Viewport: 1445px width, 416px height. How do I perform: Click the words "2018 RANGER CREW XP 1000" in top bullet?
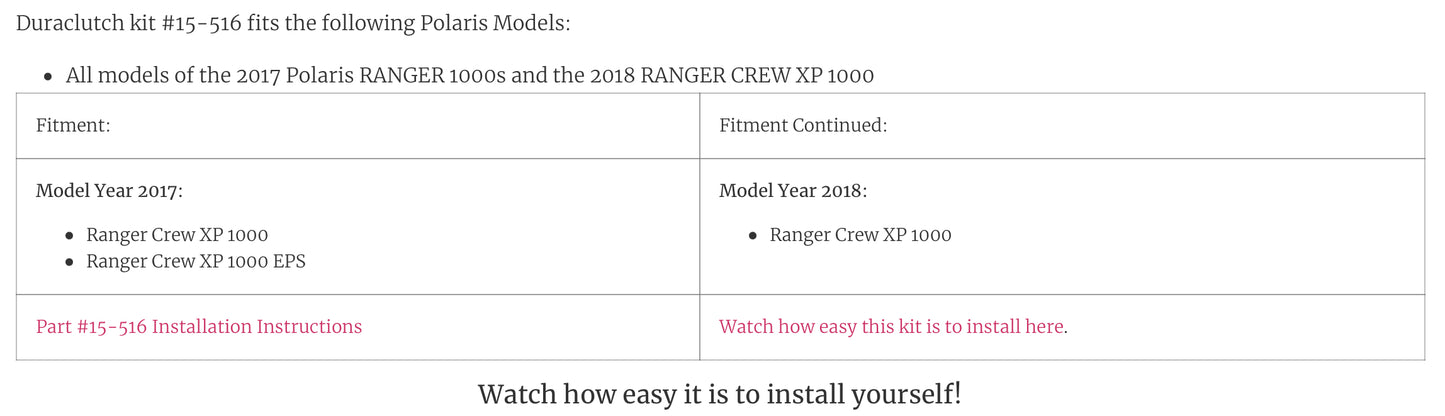756,76
